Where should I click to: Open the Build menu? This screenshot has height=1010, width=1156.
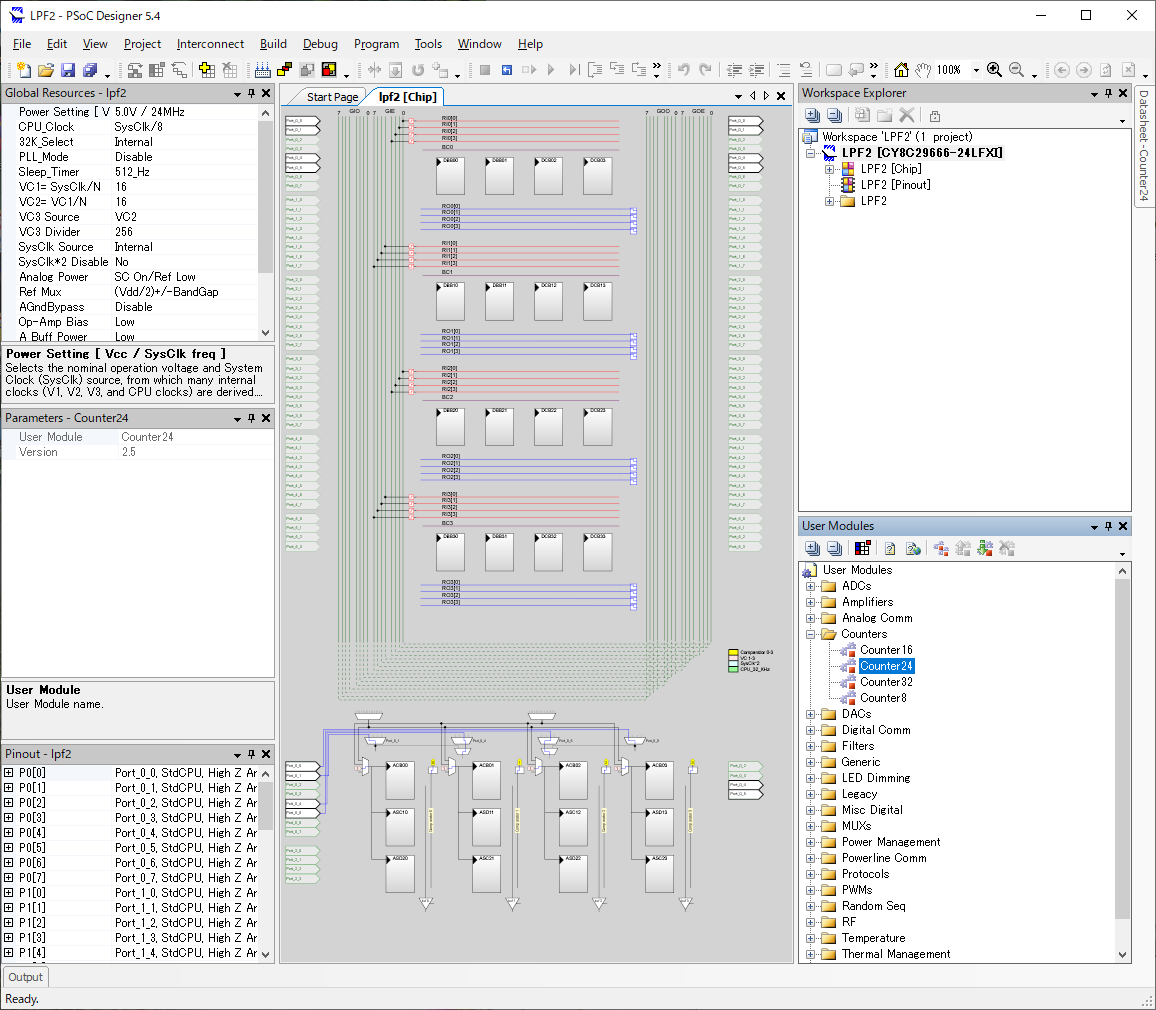[274, 44]
